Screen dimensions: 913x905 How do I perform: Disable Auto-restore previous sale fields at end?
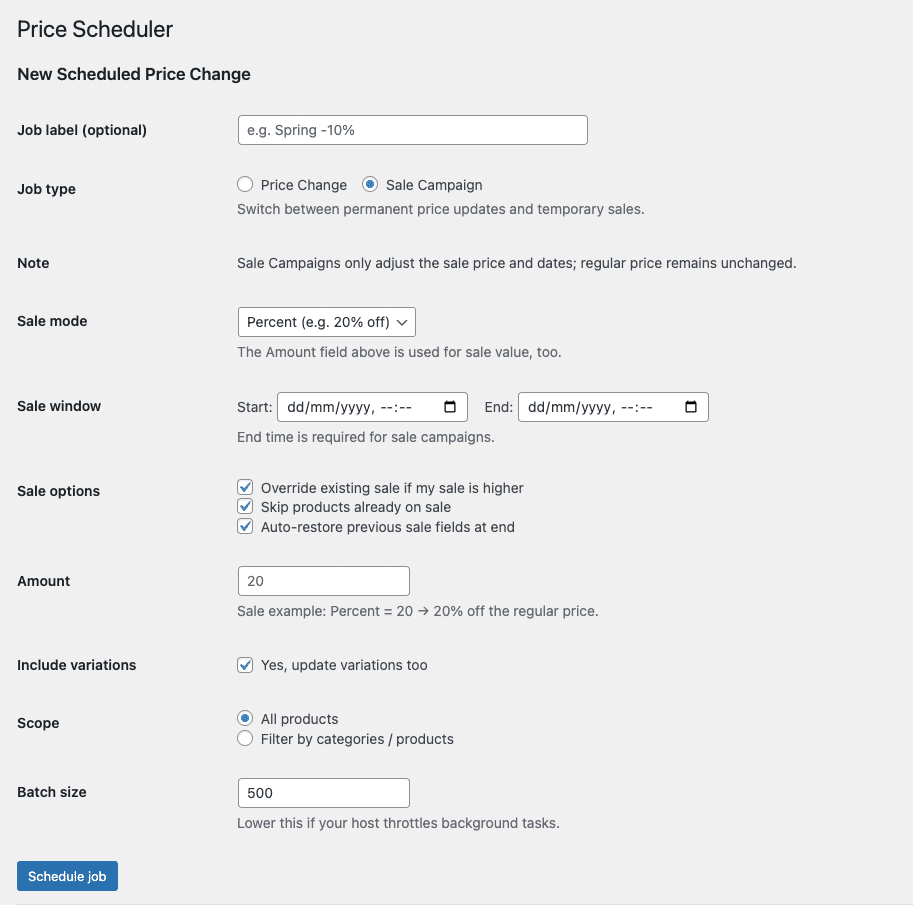coord(245,526)
